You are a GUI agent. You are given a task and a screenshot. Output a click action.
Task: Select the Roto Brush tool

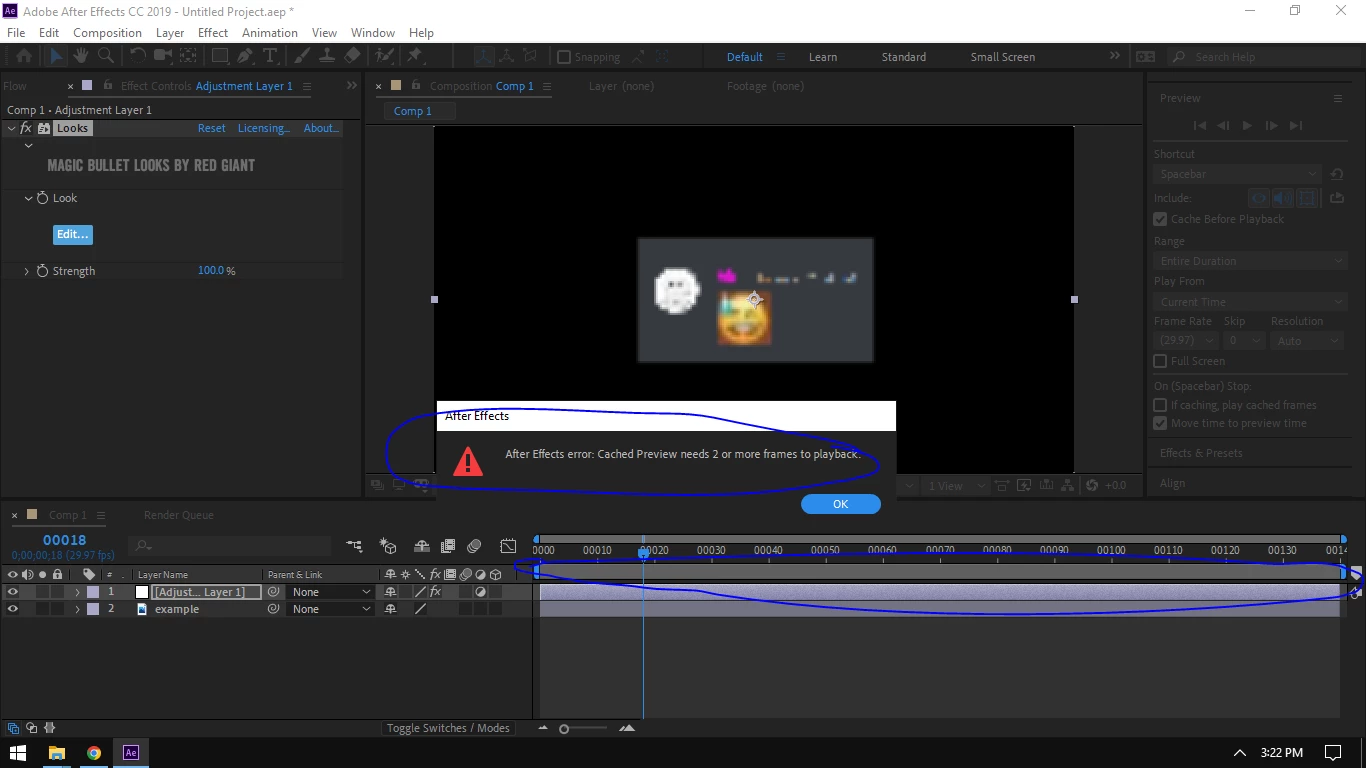[x=385, y=57]
